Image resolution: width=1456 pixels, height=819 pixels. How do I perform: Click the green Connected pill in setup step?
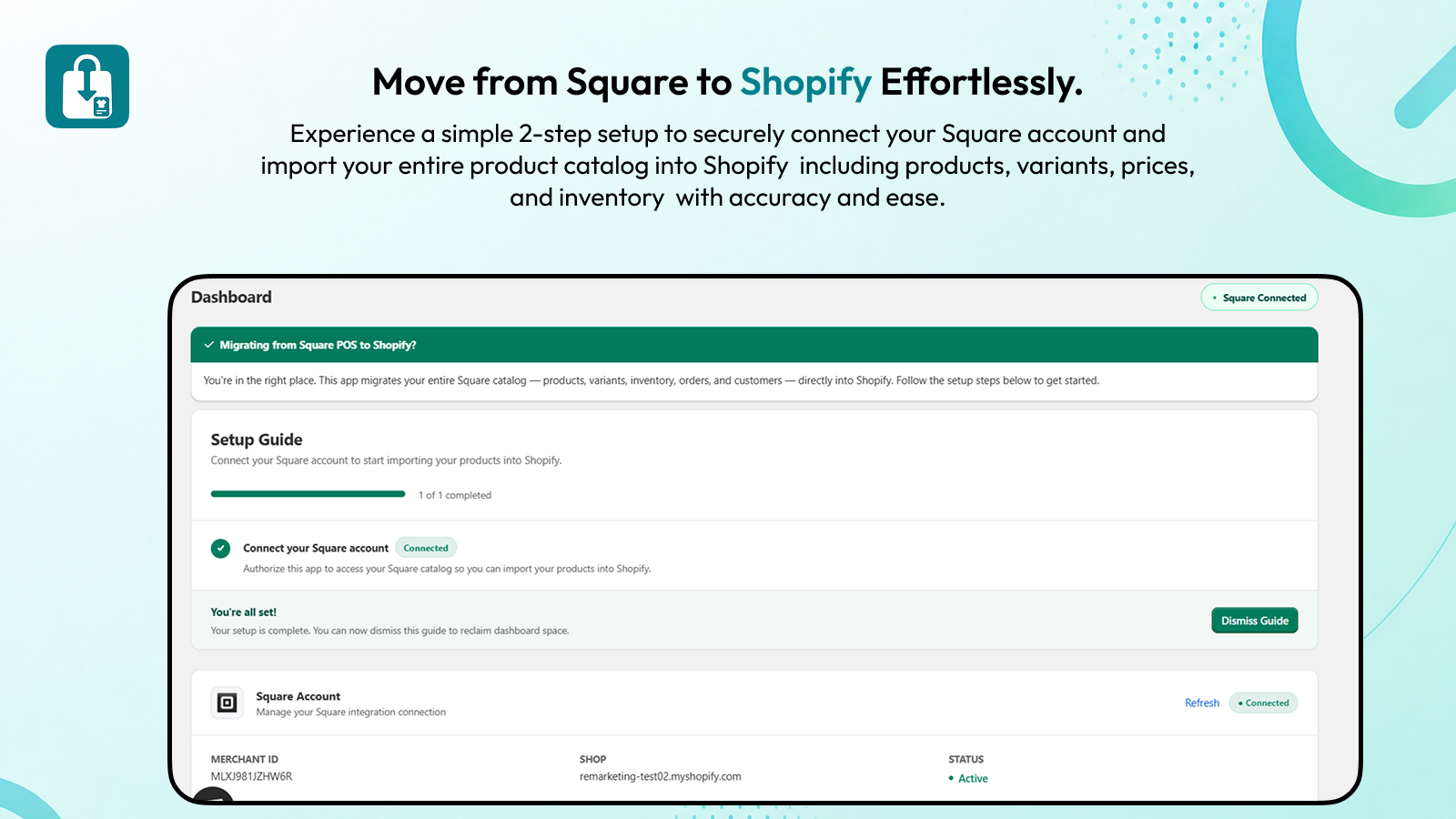coord(426,548)
